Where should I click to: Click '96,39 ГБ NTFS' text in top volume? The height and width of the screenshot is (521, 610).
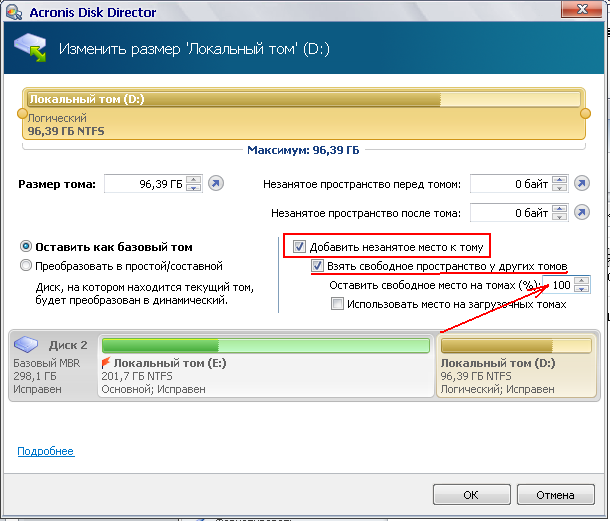point(66,131)
